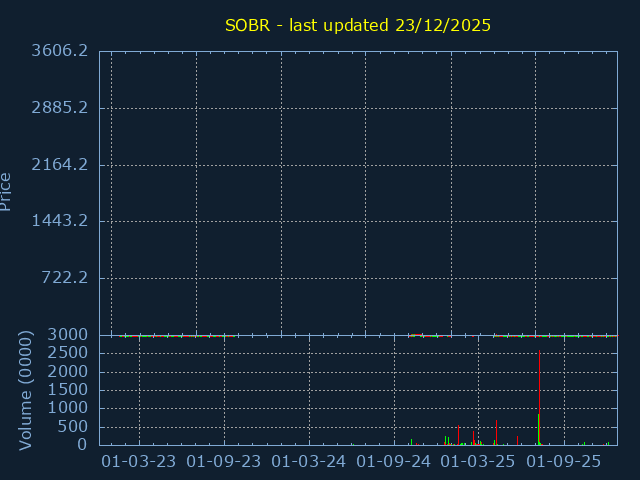Select the 01-03-24 date label
The width and height of the screenshot is (640, 480).
309,462
